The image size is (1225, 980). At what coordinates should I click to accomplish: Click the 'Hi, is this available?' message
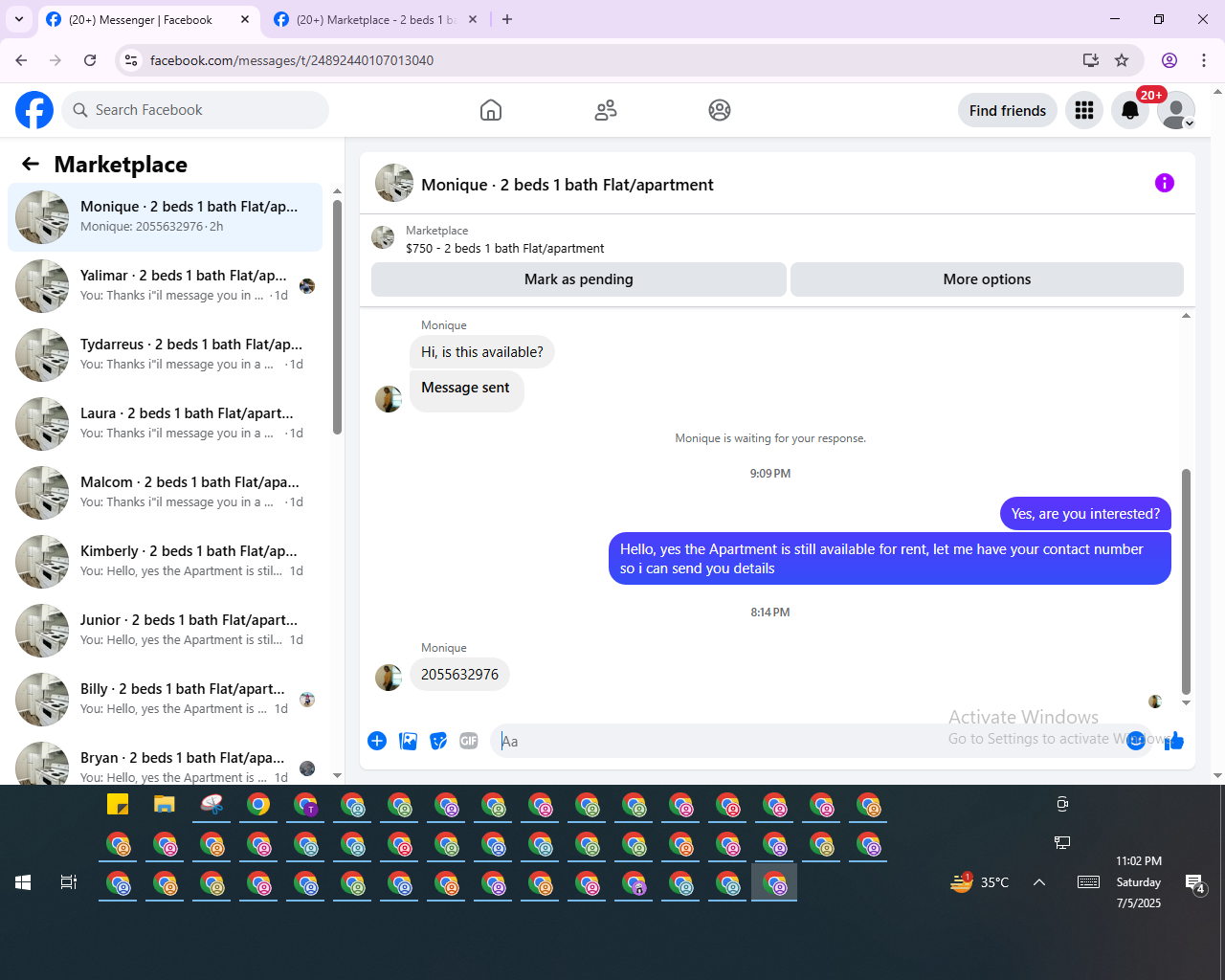click(481, 352)
